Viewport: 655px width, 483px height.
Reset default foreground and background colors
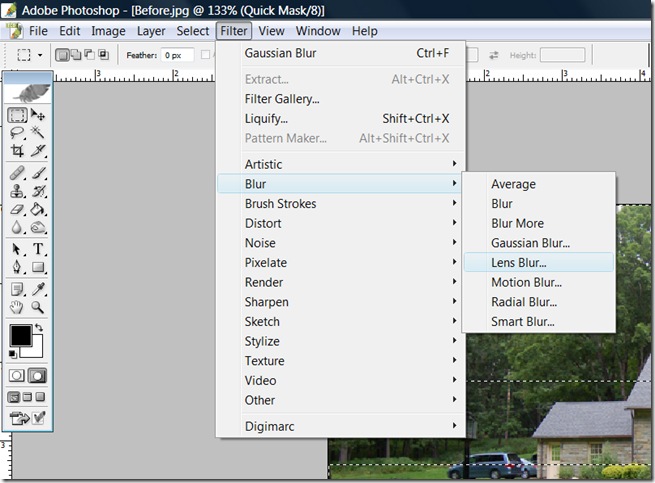[13, 354]
